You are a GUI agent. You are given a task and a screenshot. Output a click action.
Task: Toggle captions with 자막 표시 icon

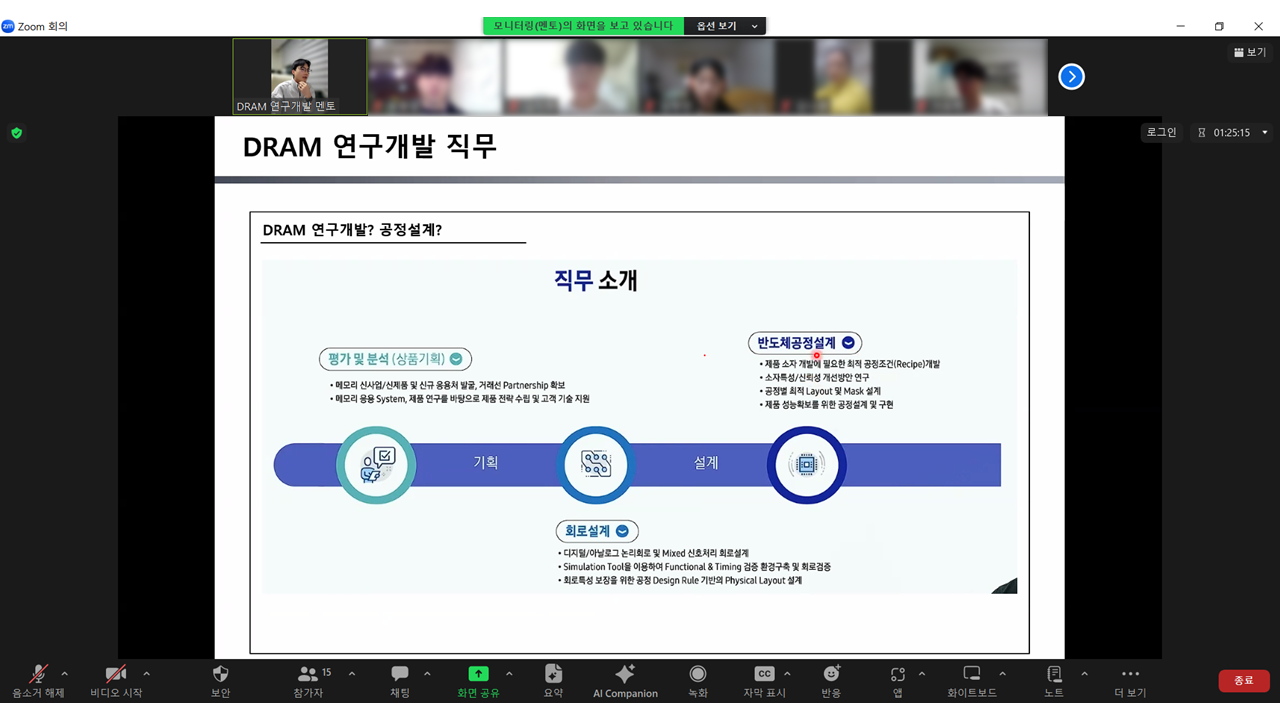[x=764, y=674]
